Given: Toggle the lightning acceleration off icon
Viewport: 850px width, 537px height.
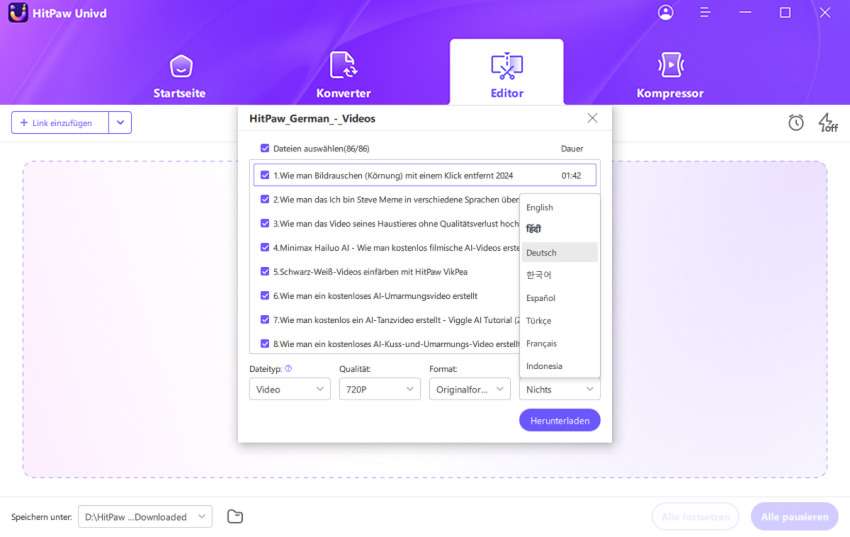Looking at the screenshot, I should [x=828, y=122].
